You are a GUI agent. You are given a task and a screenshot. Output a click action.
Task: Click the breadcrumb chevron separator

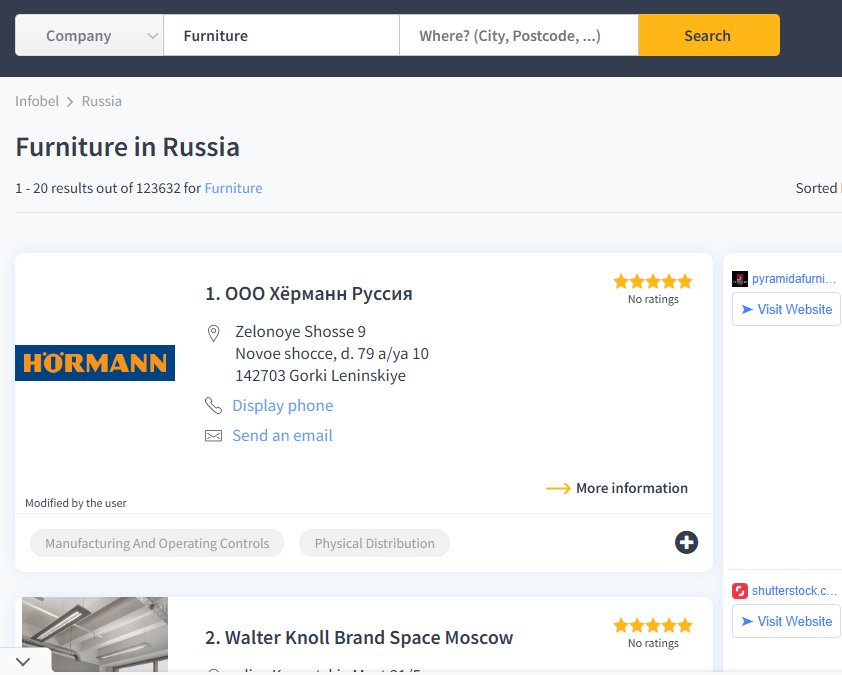(70, 101)
